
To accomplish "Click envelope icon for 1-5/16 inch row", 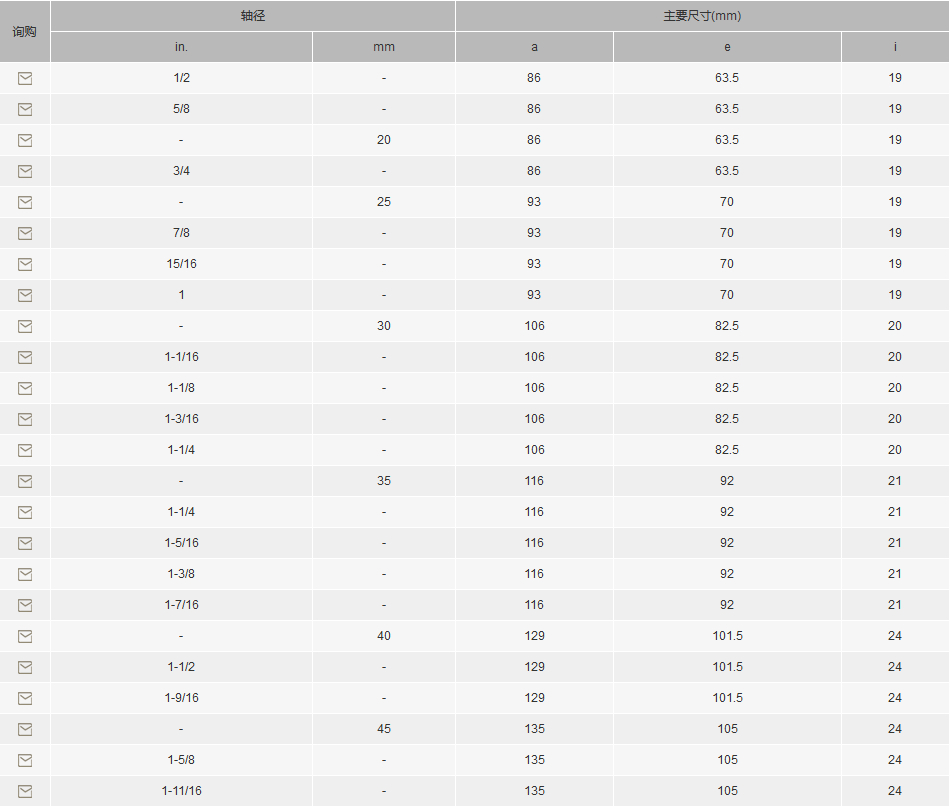I will click(25, 543).
